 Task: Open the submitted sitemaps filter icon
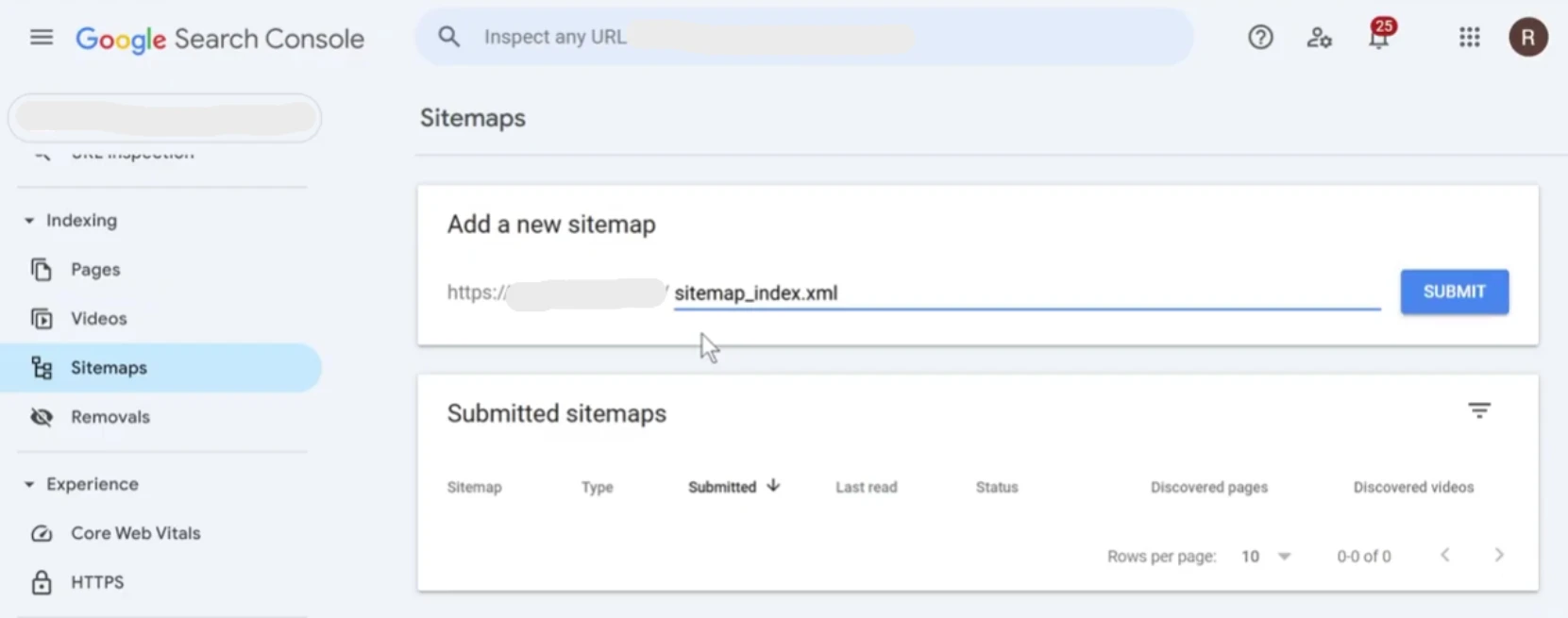click(1479, 410)
